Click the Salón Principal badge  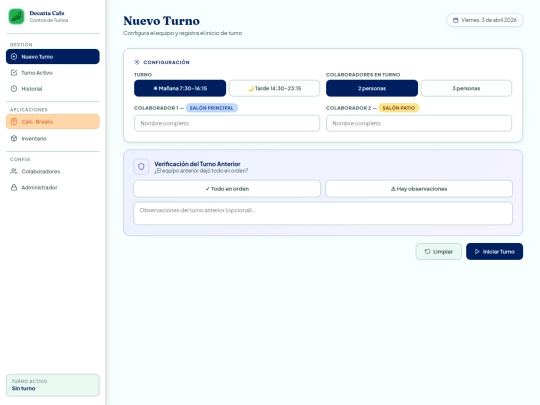pos(211,108)
